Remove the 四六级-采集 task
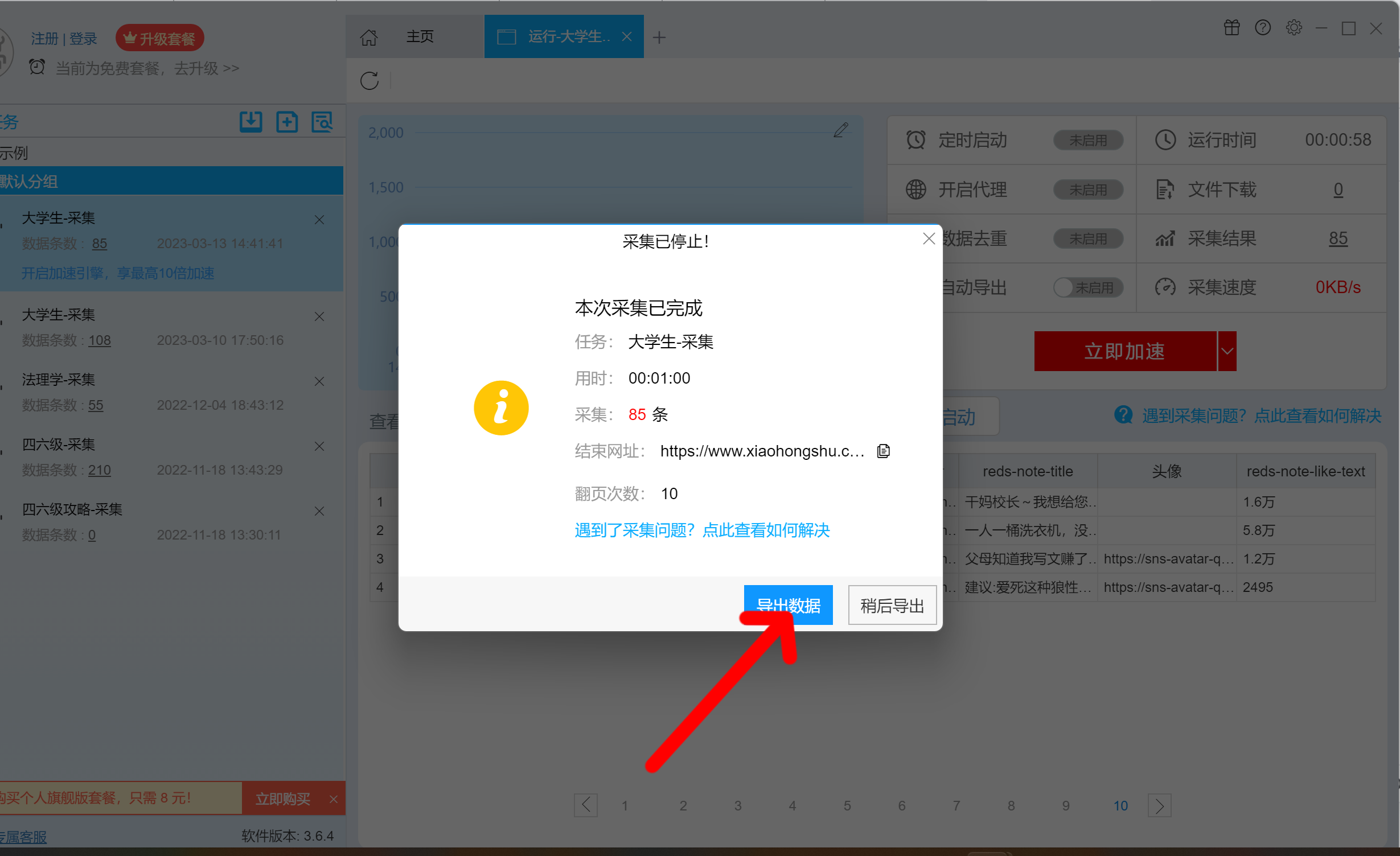The image size is (1400, 856). (319, 446)
